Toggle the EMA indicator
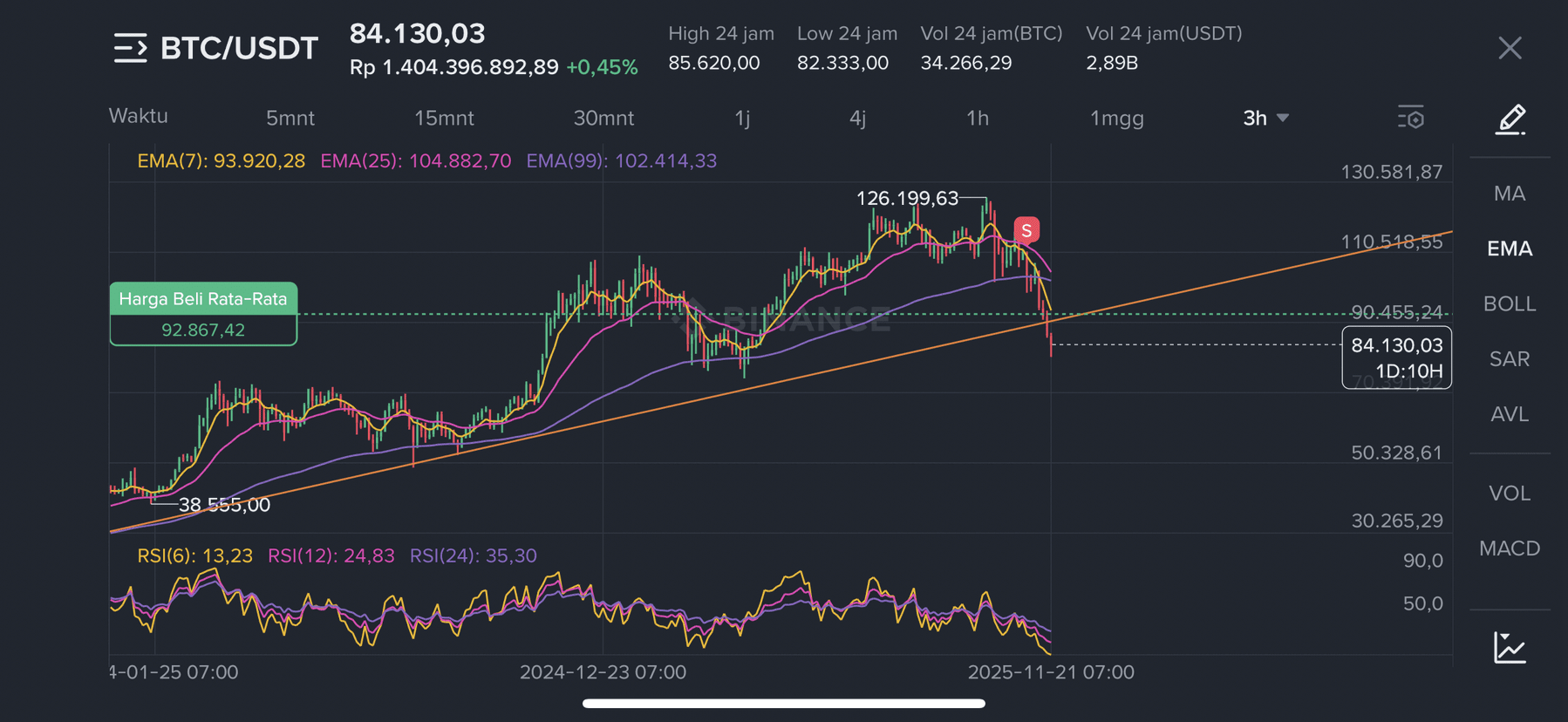This screenshot has width=1568, height=722. (1510, 249)
